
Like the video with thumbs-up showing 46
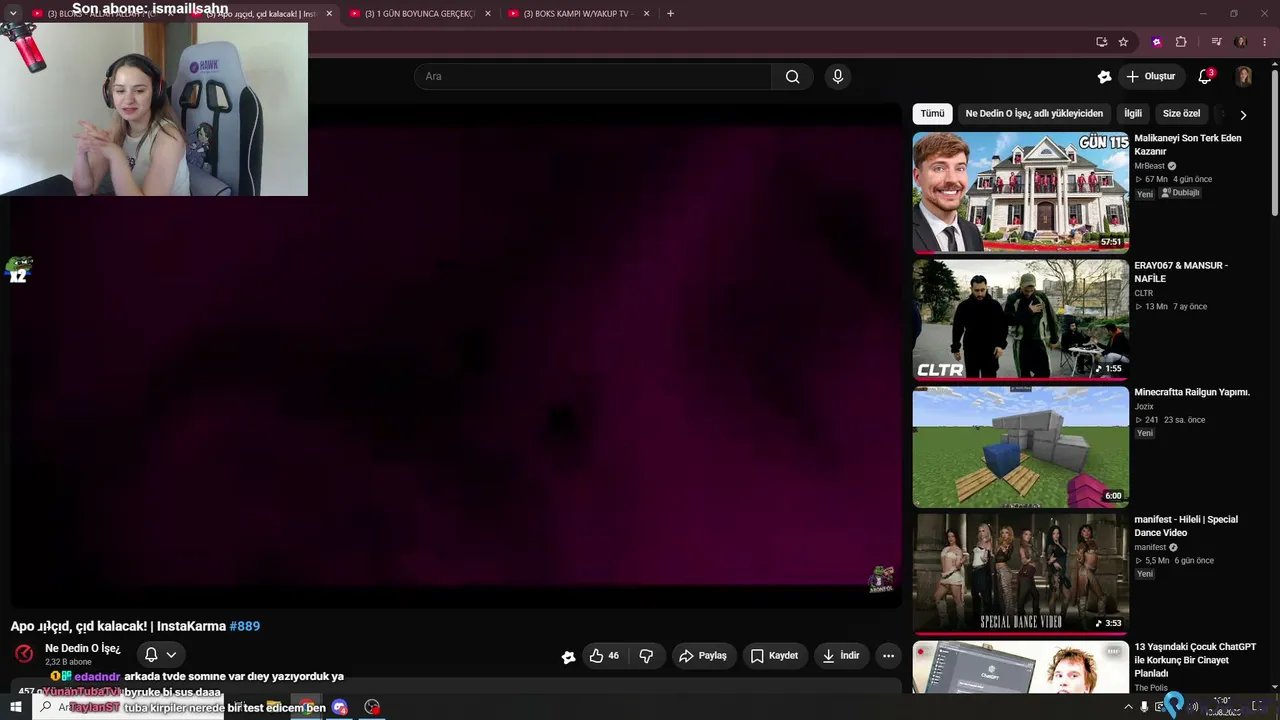[604, 656]
